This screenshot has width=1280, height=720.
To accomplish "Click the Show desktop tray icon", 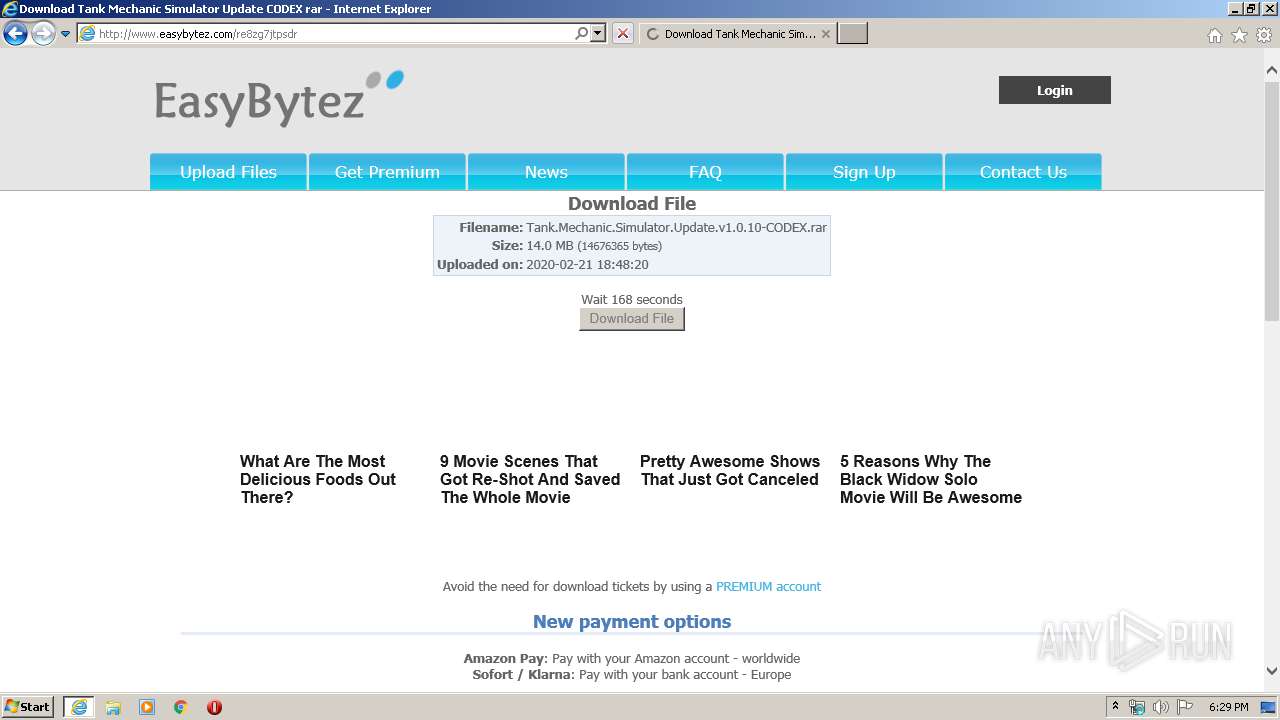I will [1269, 707].
